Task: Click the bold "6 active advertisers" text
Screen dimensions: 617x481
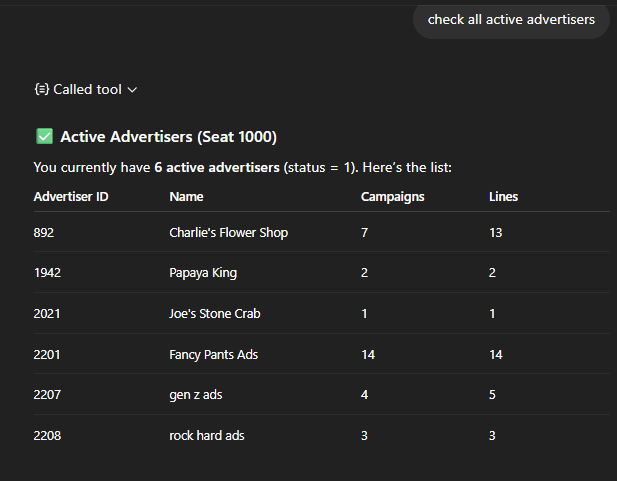Action: [x=217, y=167]
